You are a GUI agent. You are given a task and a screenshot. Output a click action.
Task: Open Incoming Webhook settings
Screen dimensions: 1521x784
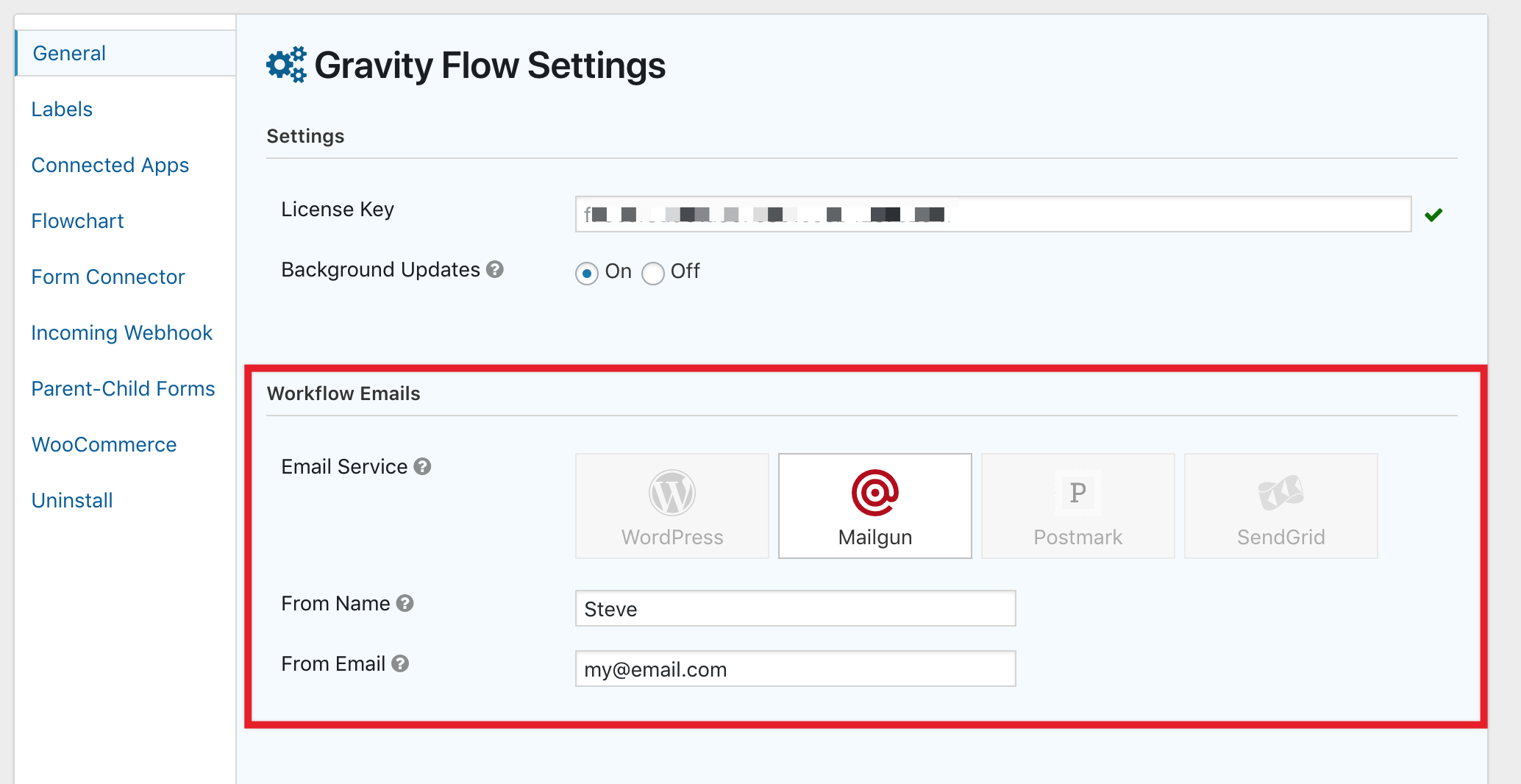(121, 332)
